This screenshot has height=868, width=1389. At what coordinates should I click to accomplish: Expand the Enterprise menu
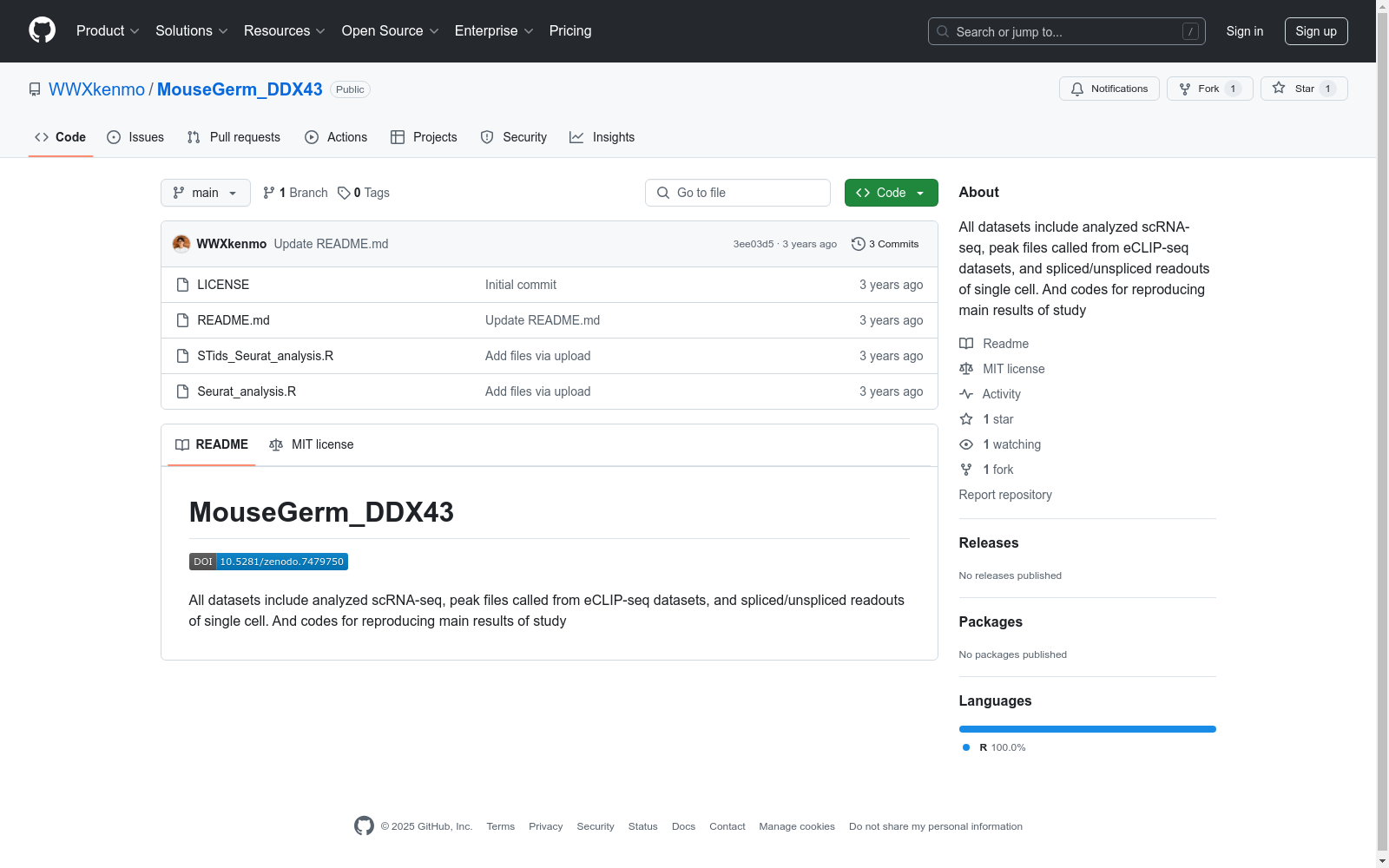coord(493,31)
